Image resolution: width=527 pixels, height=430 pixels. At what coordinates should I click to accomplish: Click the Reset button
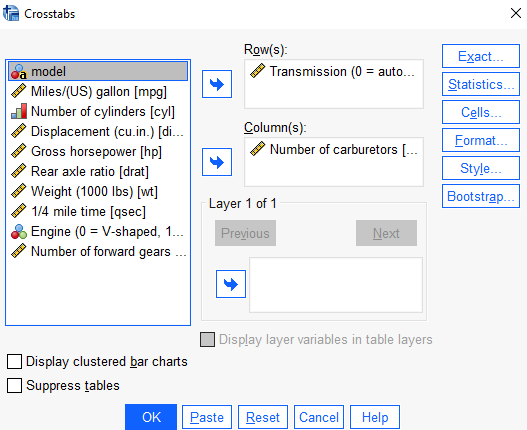point(263,417)
